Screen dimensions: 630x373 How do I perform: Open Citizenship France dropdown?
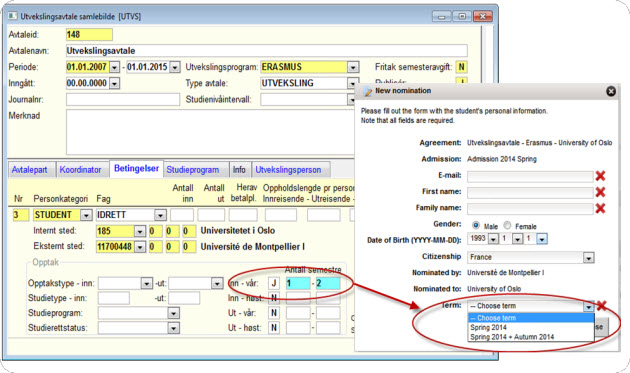[589, 258]
